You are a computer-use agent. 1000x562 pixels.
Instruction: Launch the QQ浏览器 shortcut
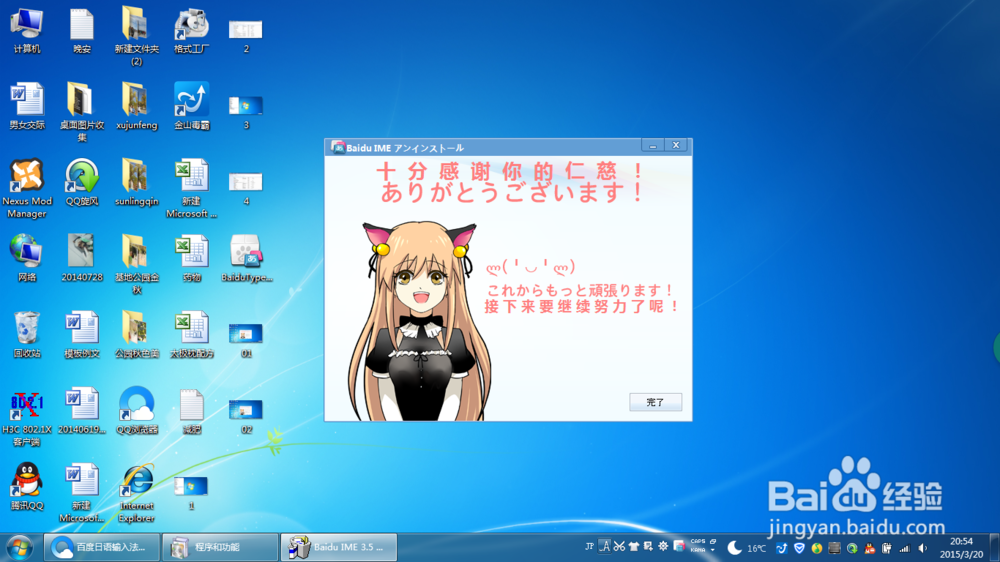pyautogui.click(x=136, y=411)
